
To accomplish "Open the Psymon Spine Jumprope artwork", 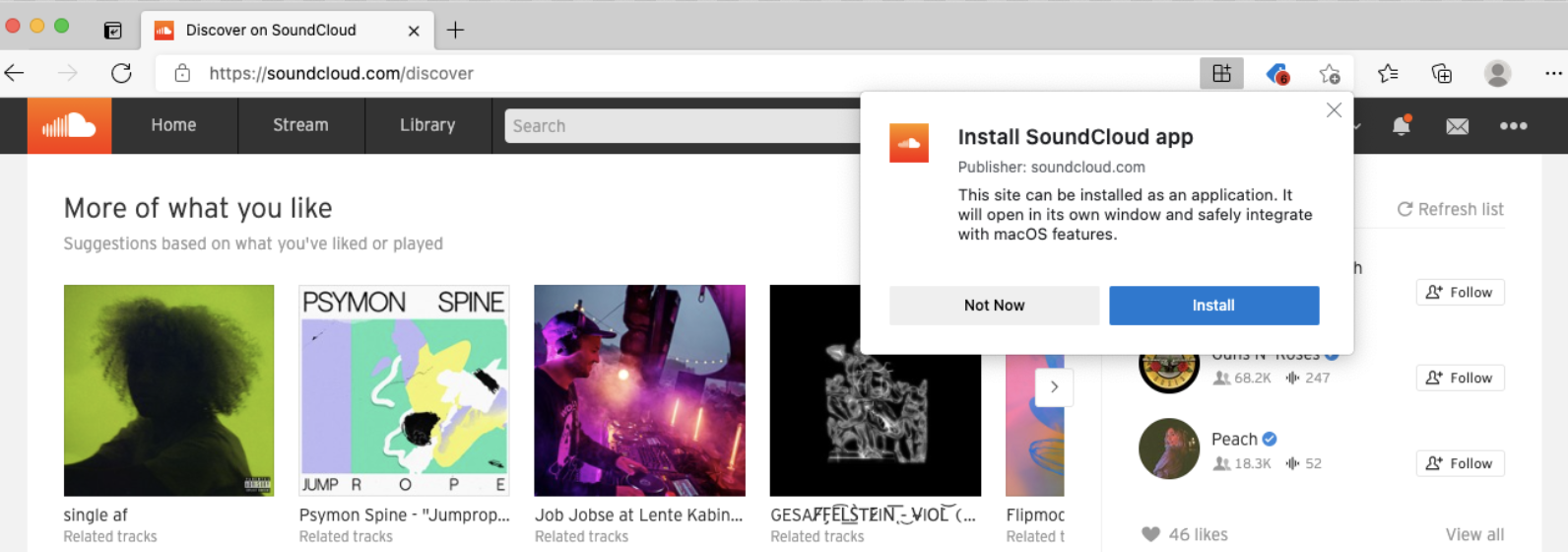I will pos(404,390).
